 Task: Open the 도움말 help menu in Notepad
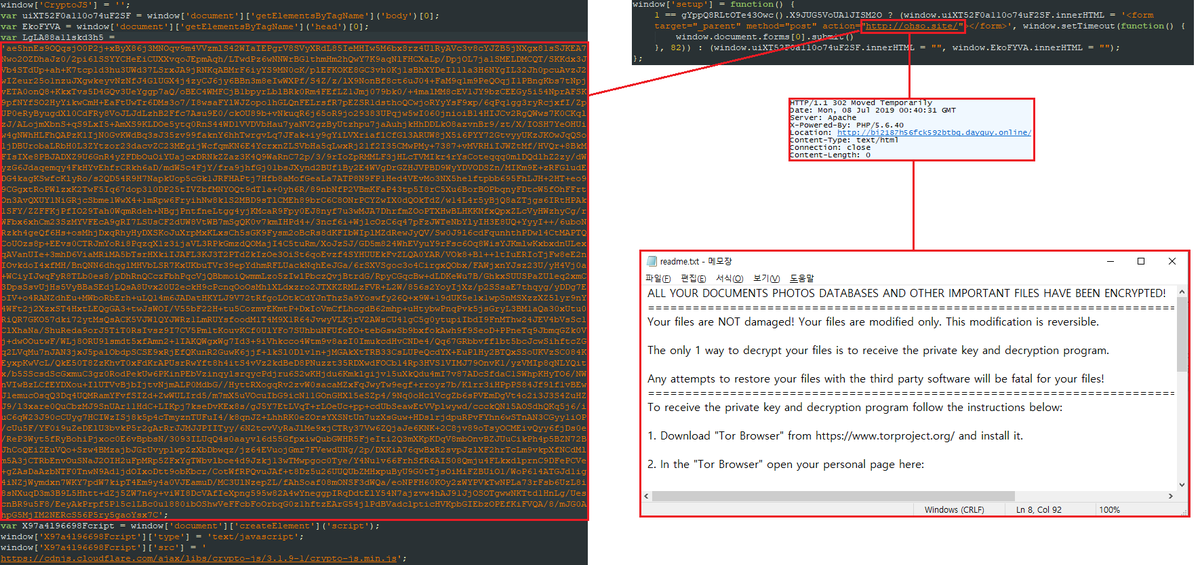click(x=802, y=277)
